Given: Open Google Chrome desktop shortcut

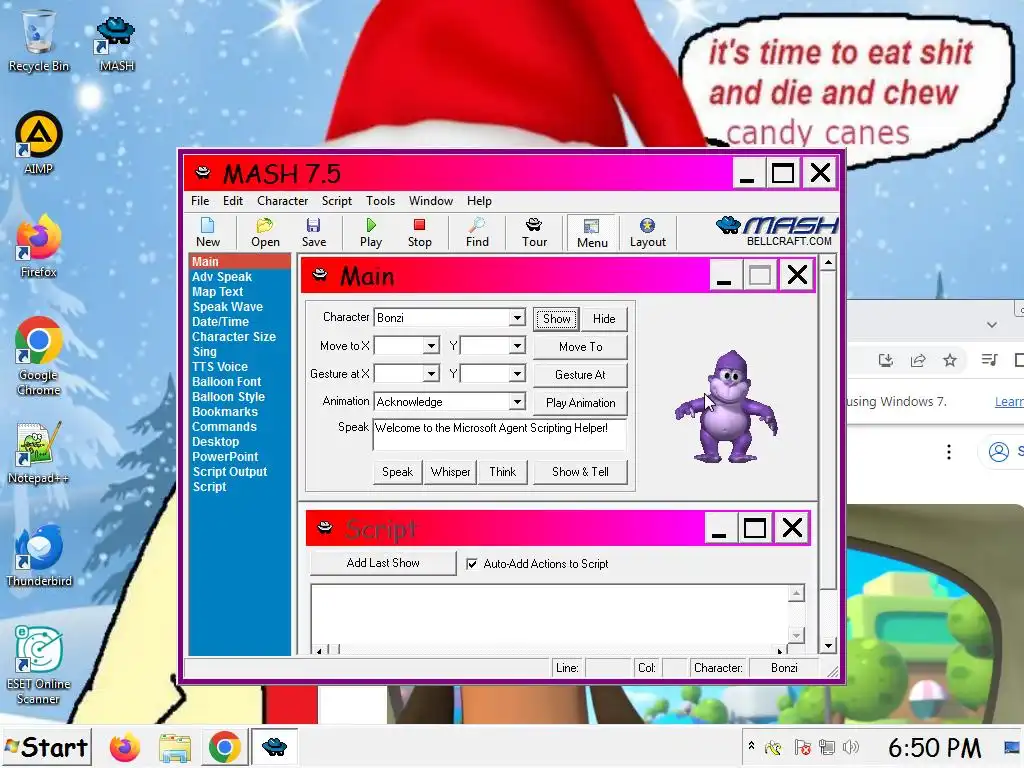Looking at the screenshot, I should click(x=39, y=357).
